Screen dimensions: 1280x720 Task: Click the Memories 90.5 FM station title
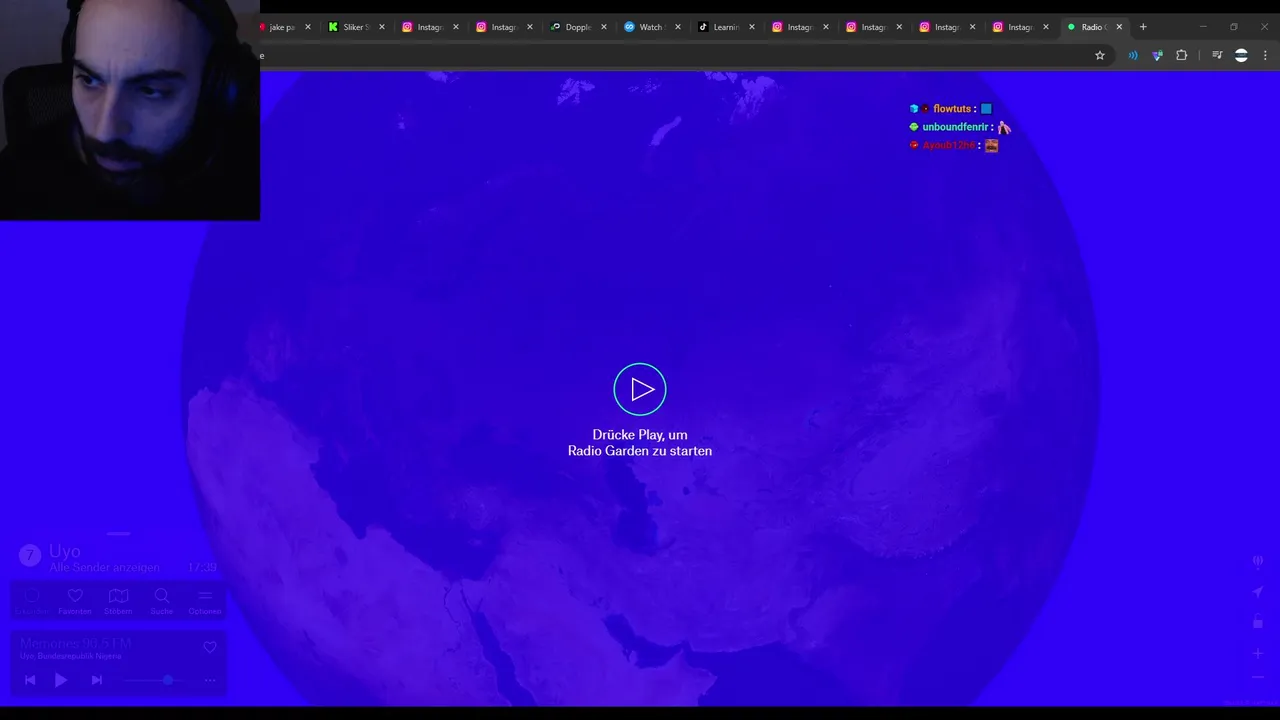tap(75, 643)
